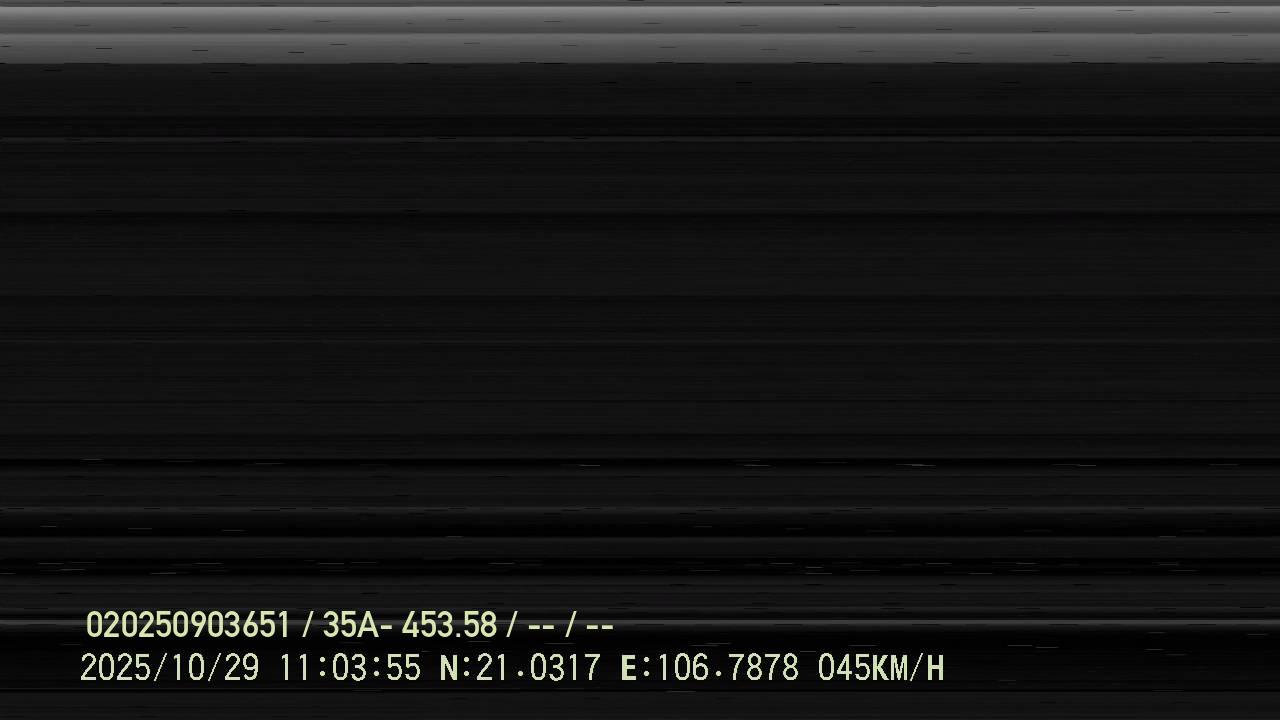Click the device ID 020250903651 overlay
The height and width of the screenshot is (720, 1280).
pyautogui.click(x=188, y=625)
